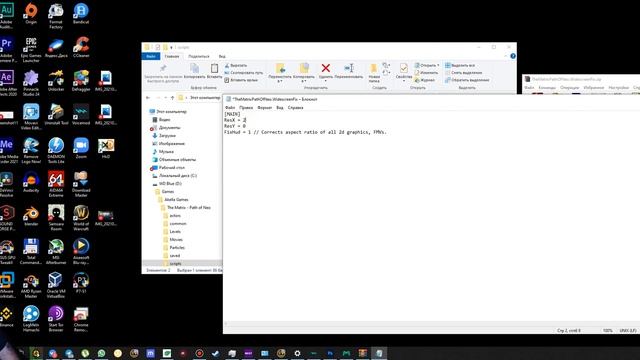The width and height of the screenshot is (640, 360).
Task: Open Notepad's Файл menu
Action: click(230, 108)
